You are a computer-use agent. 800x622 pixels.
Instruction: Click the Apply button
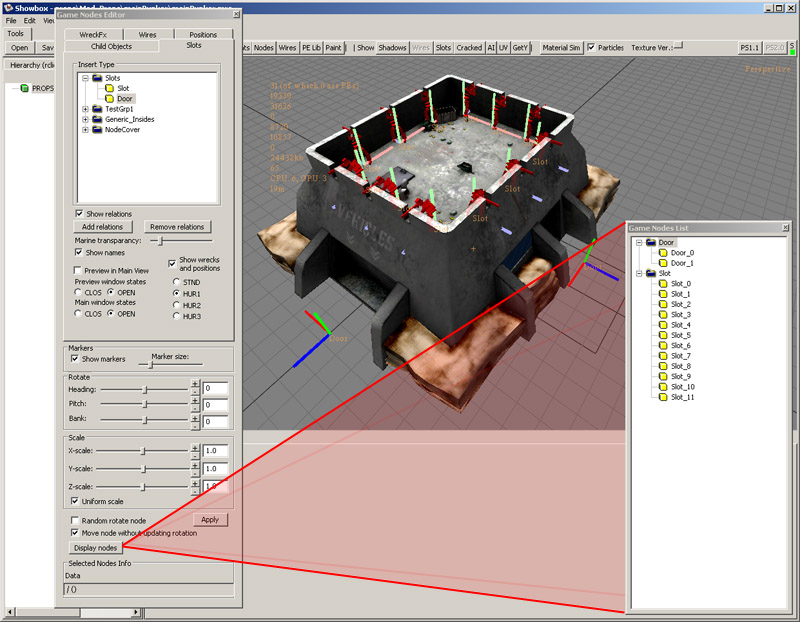pos(210,519)
